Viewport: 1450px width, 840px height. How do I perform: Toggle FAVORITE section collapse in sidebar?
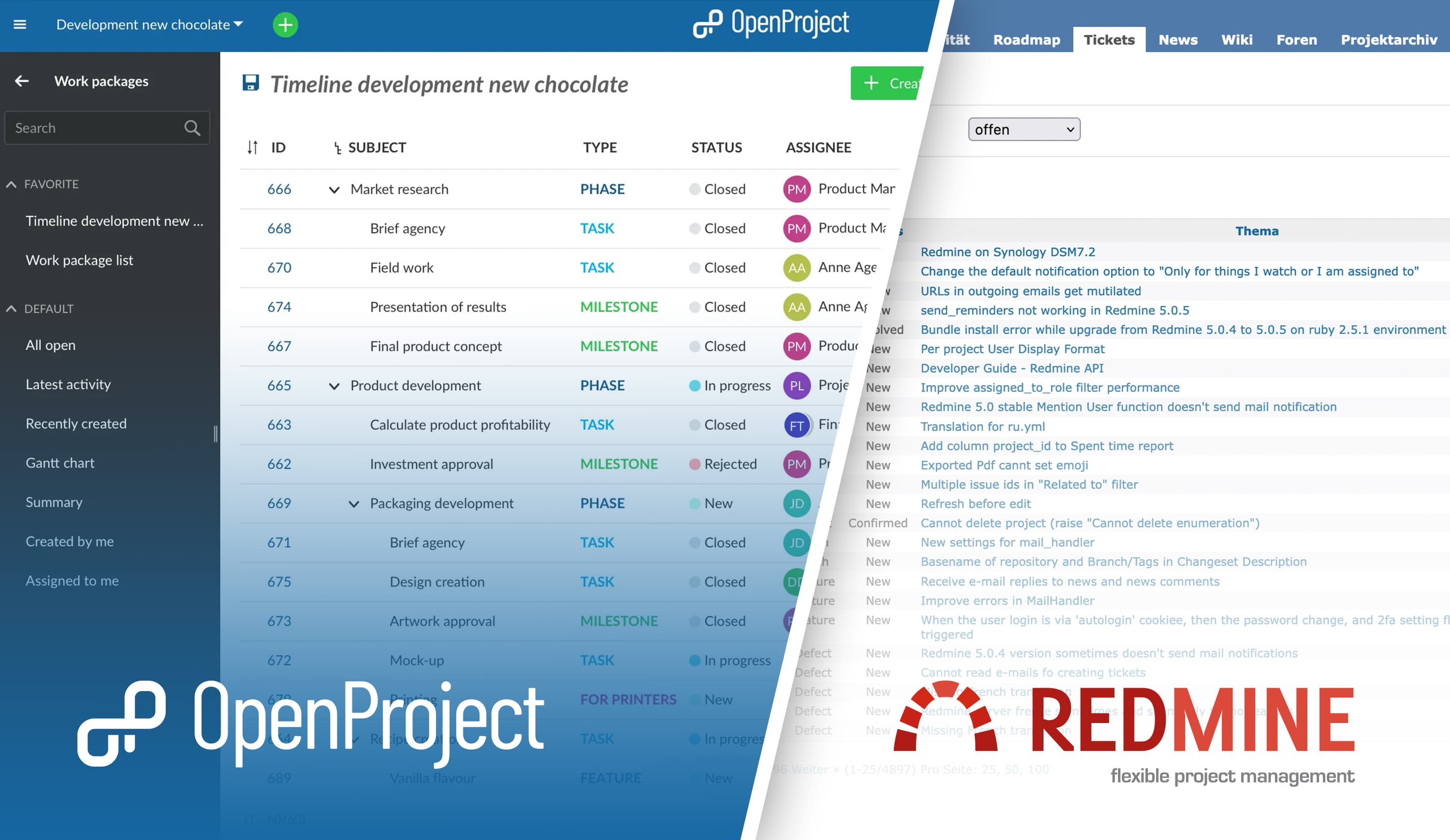(x=11, y=183)
